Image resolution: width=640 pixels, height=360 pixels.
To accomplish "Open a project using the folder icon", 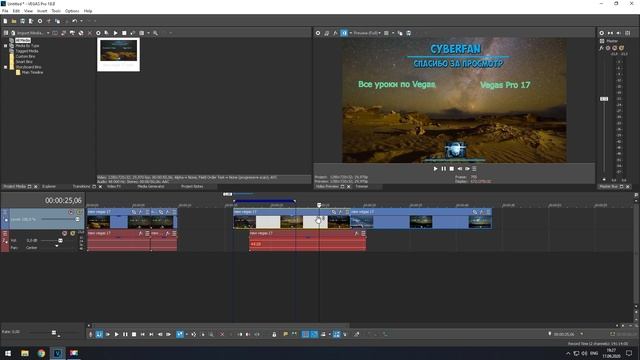I will 14,21.
